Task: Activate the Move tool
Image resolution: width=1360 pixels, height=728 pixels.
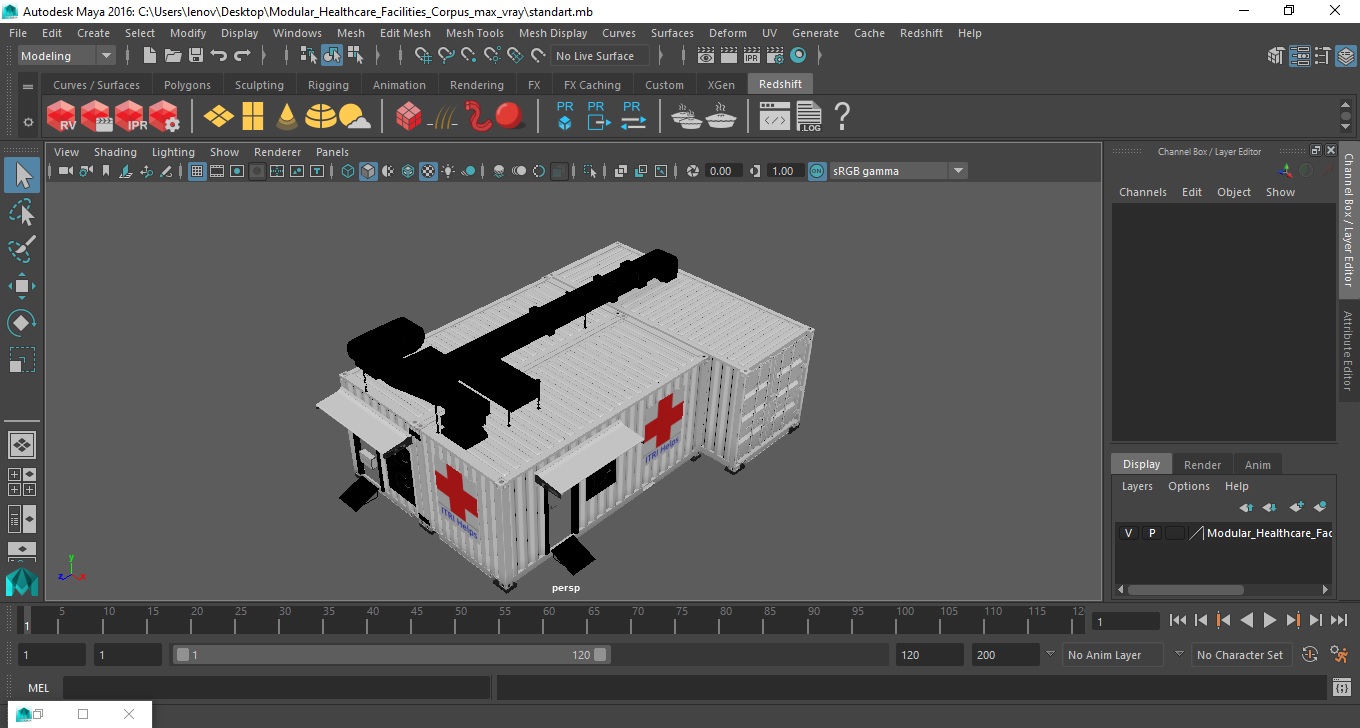Action: (22, 287)
